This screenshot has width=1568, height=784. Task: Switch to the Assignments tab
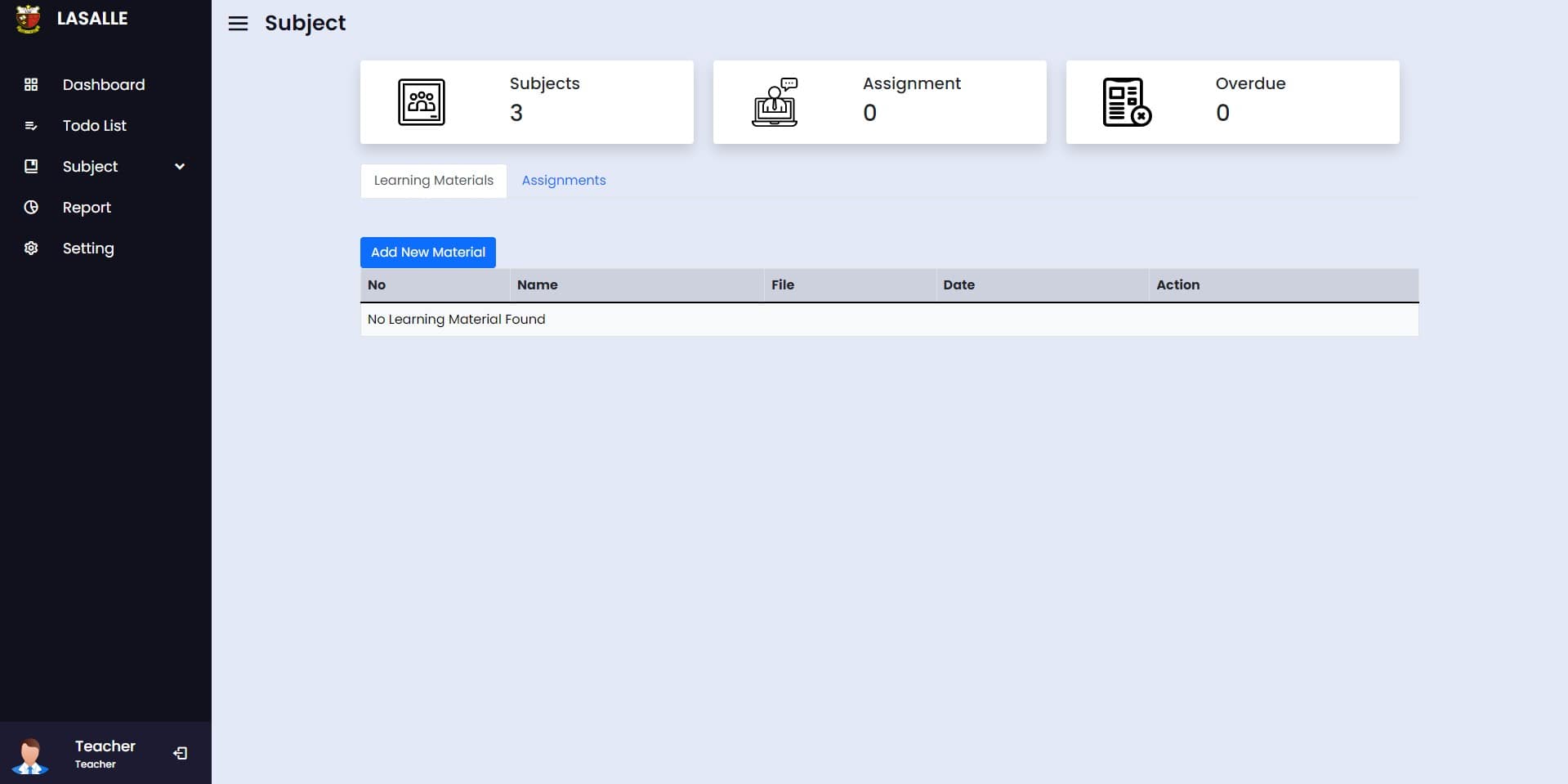[x=564, y=181]
